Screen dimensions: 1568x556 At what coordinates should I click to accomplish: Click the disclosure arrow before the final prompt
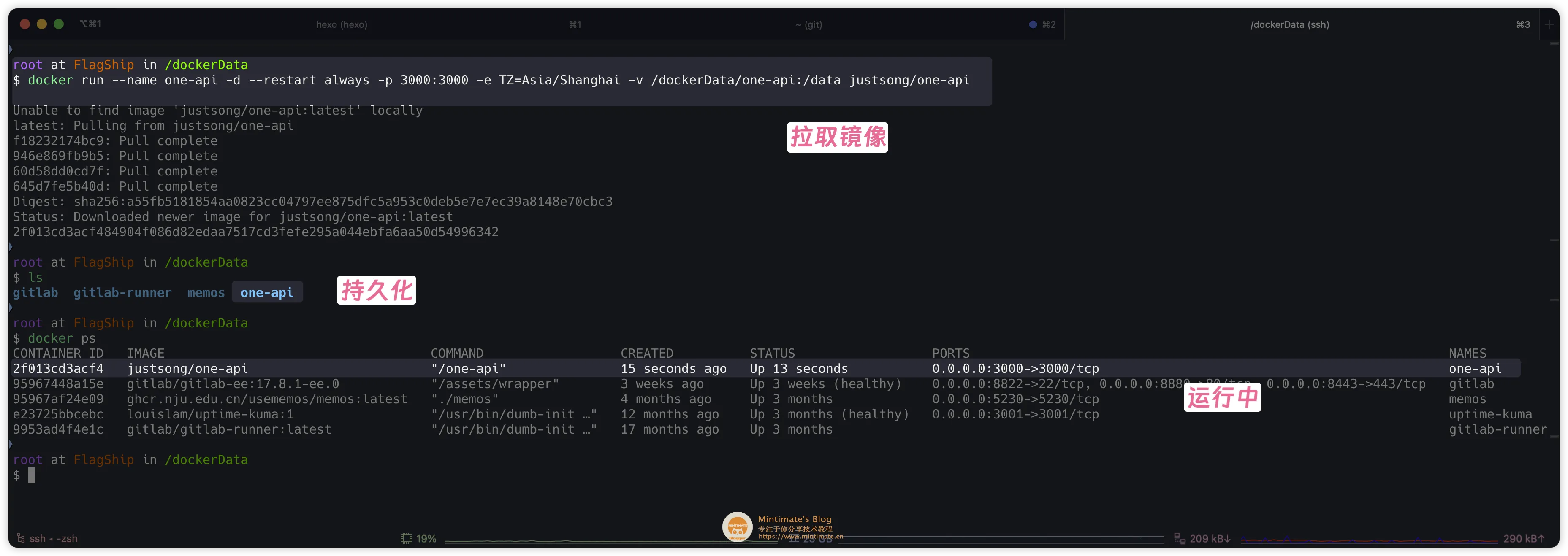[x=11, y=444]
